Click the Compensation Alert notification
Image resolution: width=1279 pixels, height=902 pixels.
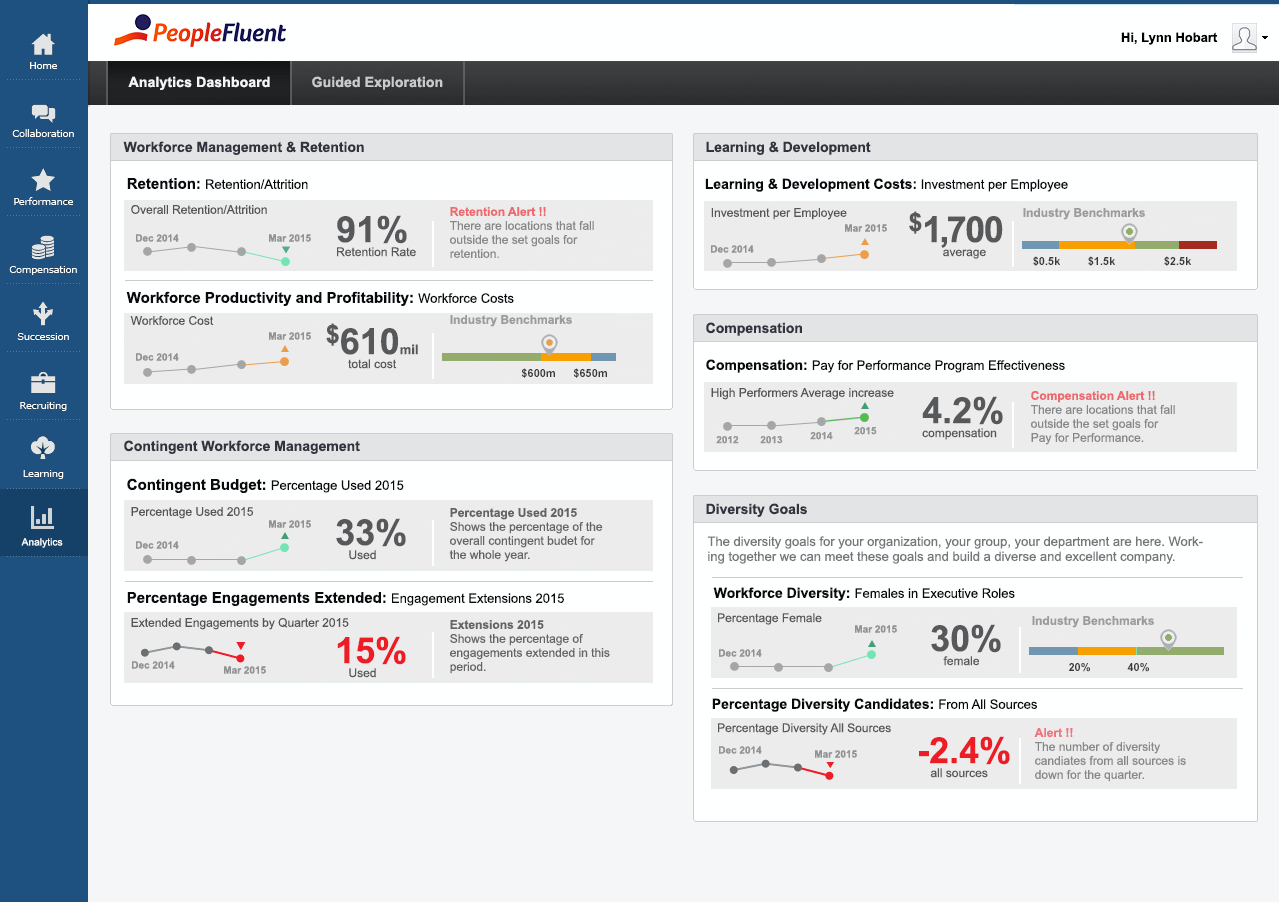click(1093, 396)
